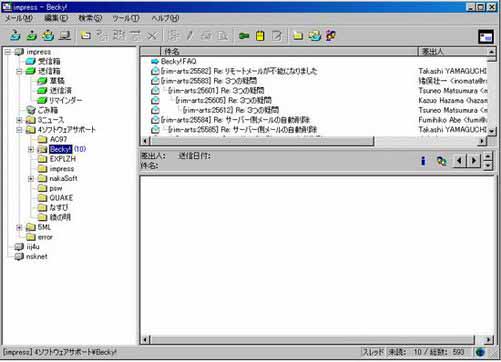Select message [rim-arts:25584] Re: サーバー側メールの自動削除
The height and width of the screenshot is (362, 501).
tap(235, 120)
